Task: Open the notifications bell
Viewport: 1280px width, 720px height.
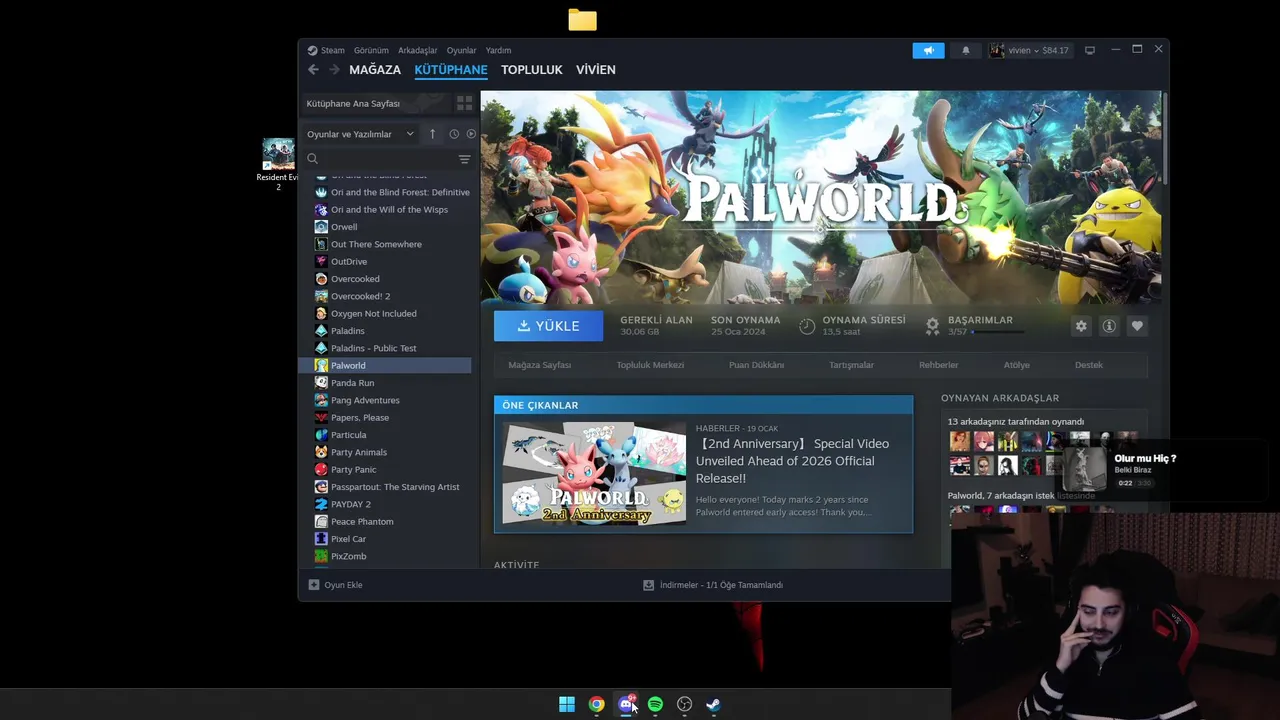Action: tap(966, 50)
